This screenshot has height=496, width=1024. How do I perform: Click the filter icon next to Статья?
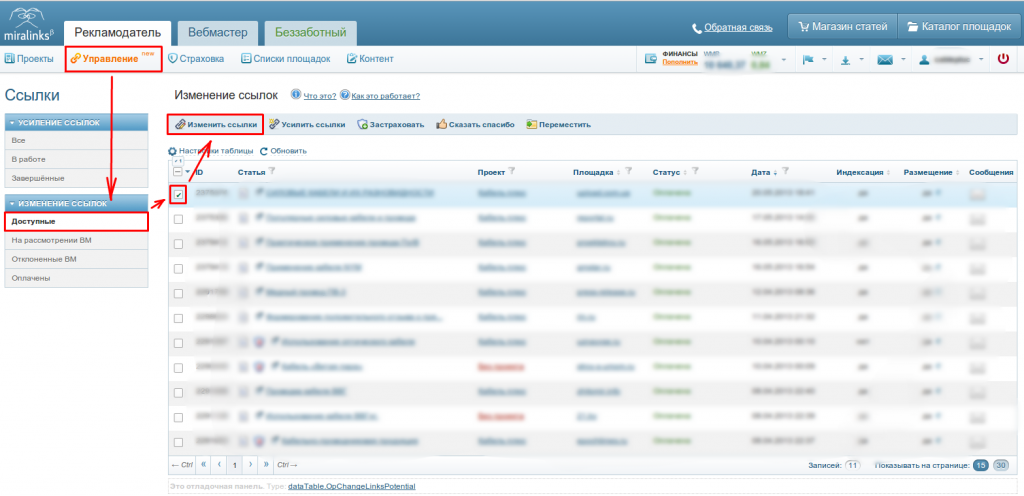272,172
